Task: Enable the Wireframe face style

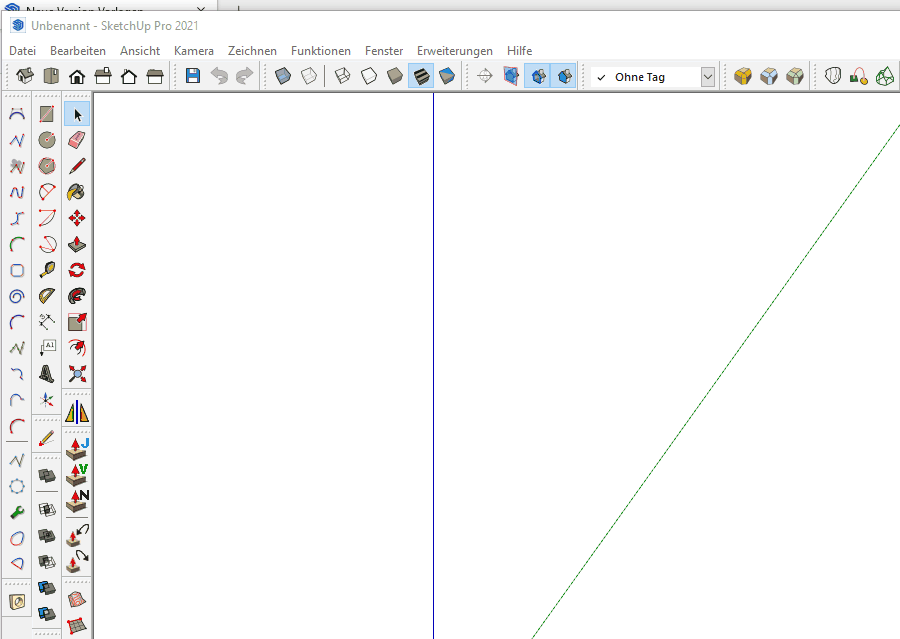Action: tap(342, 76)
